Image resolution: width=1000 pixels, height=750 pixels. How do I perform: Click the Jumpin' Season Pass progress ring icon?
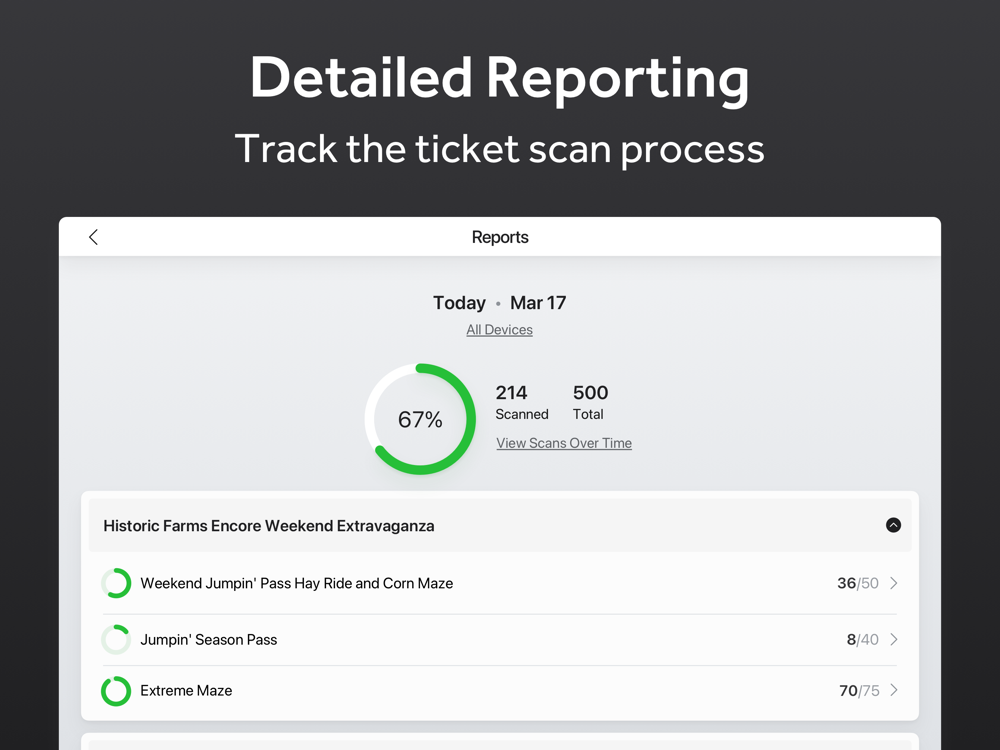[x=116, y=640]
